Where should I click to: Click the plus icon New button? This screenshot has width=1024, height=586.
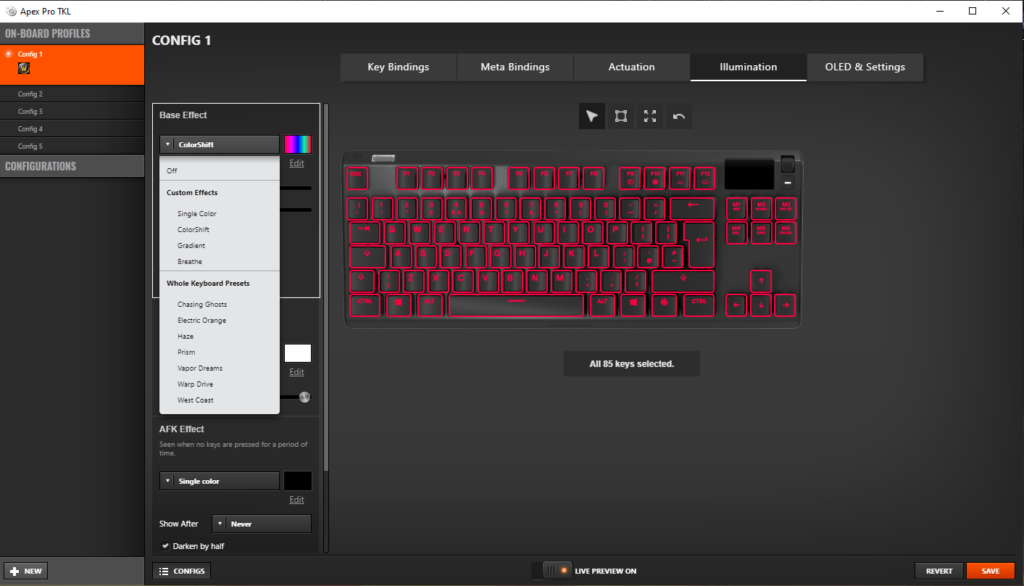[x=25, y=571]
